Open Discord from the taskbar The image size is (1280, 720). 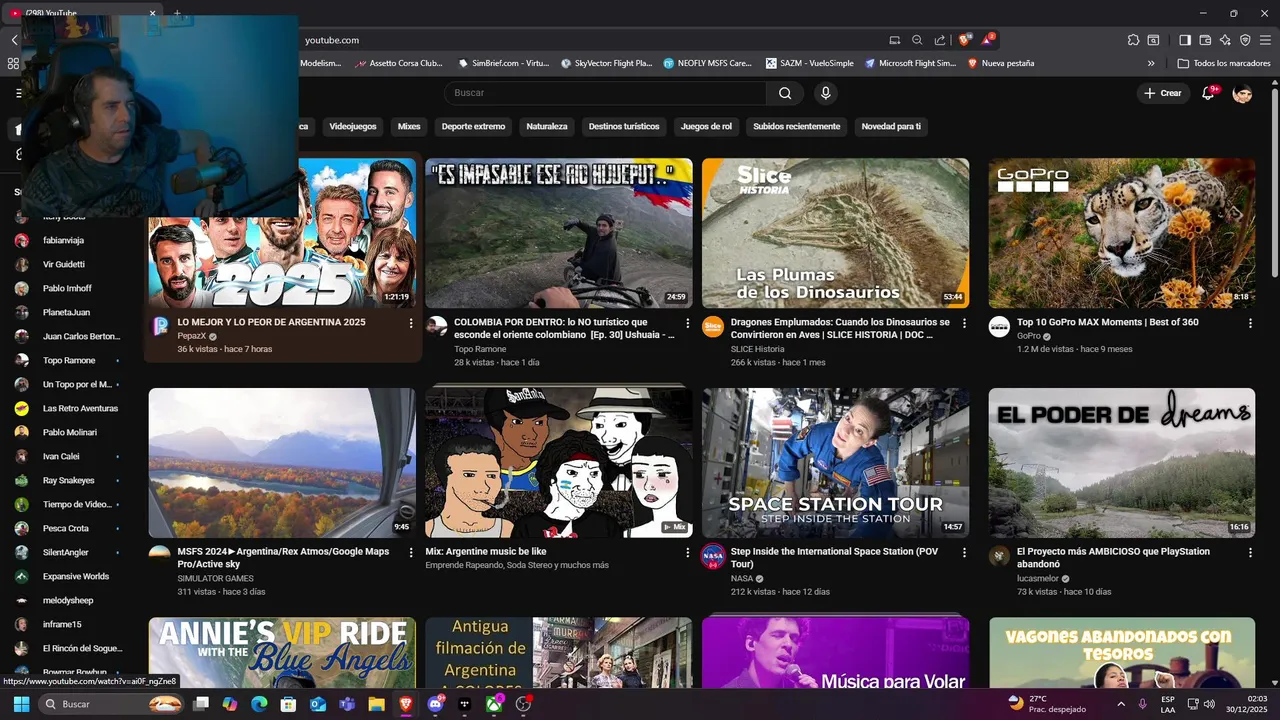(435, 704)
